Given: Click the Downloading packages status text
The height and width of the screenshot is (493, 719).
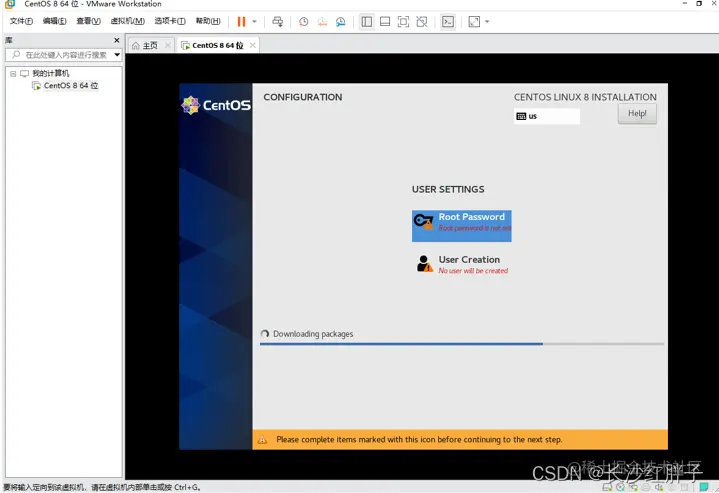Looking at the screenshot, I should [x=313, y=334].
